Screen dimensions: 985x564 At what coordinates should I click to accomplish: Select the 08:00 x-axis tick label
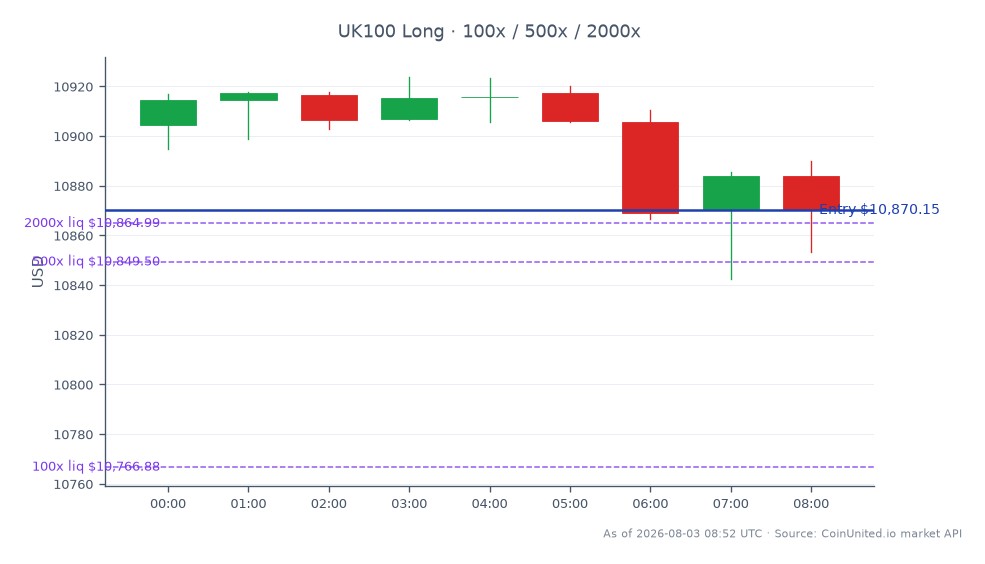(811, 504)
